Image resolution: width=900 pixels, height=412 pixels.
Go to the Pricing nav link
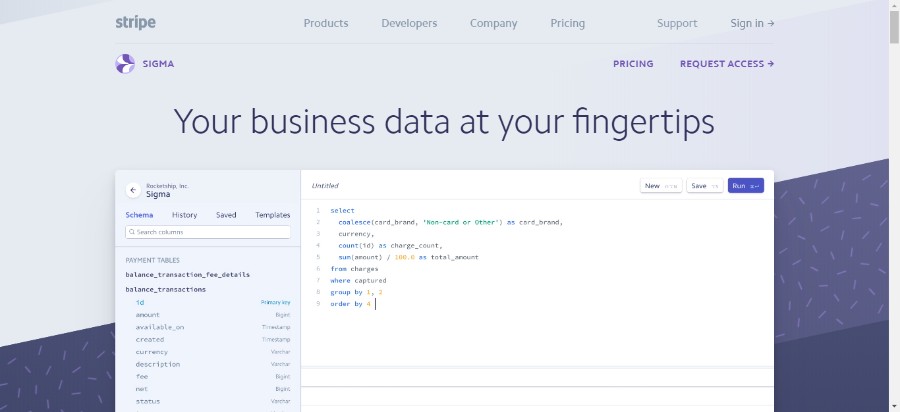567,23
